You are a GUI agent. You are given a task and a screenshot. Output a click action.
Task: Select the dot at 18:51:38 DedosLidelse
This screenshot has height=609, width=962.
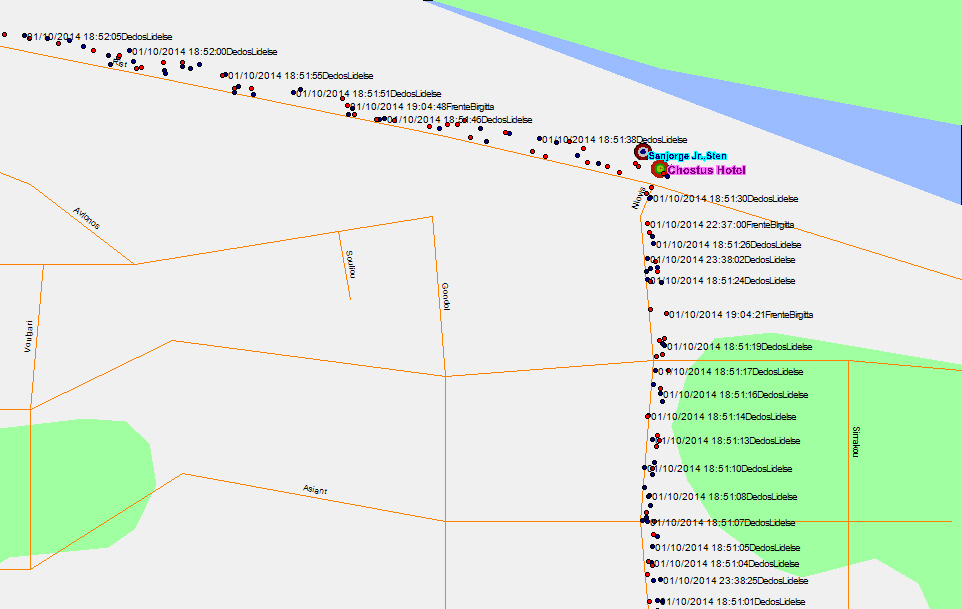[x=541, y=139]
